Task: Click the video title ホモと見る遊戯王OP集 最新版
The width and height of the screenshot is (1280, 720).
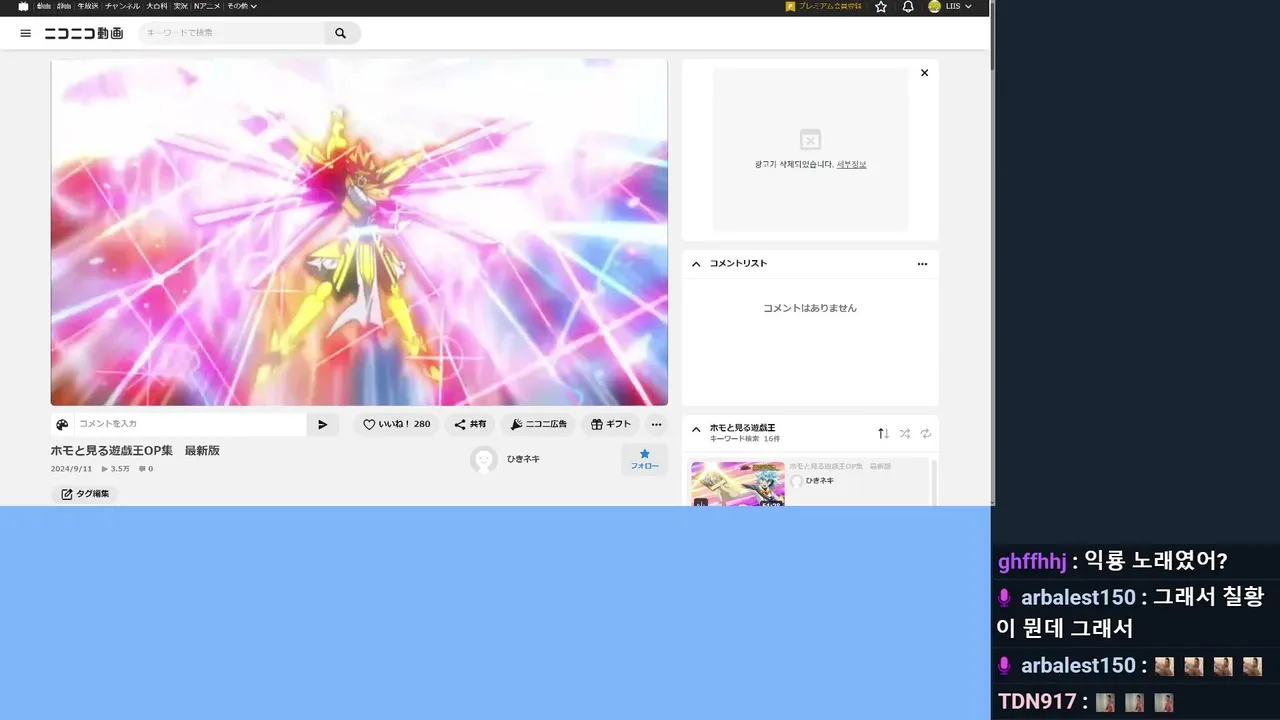Action: pos(135,451)
